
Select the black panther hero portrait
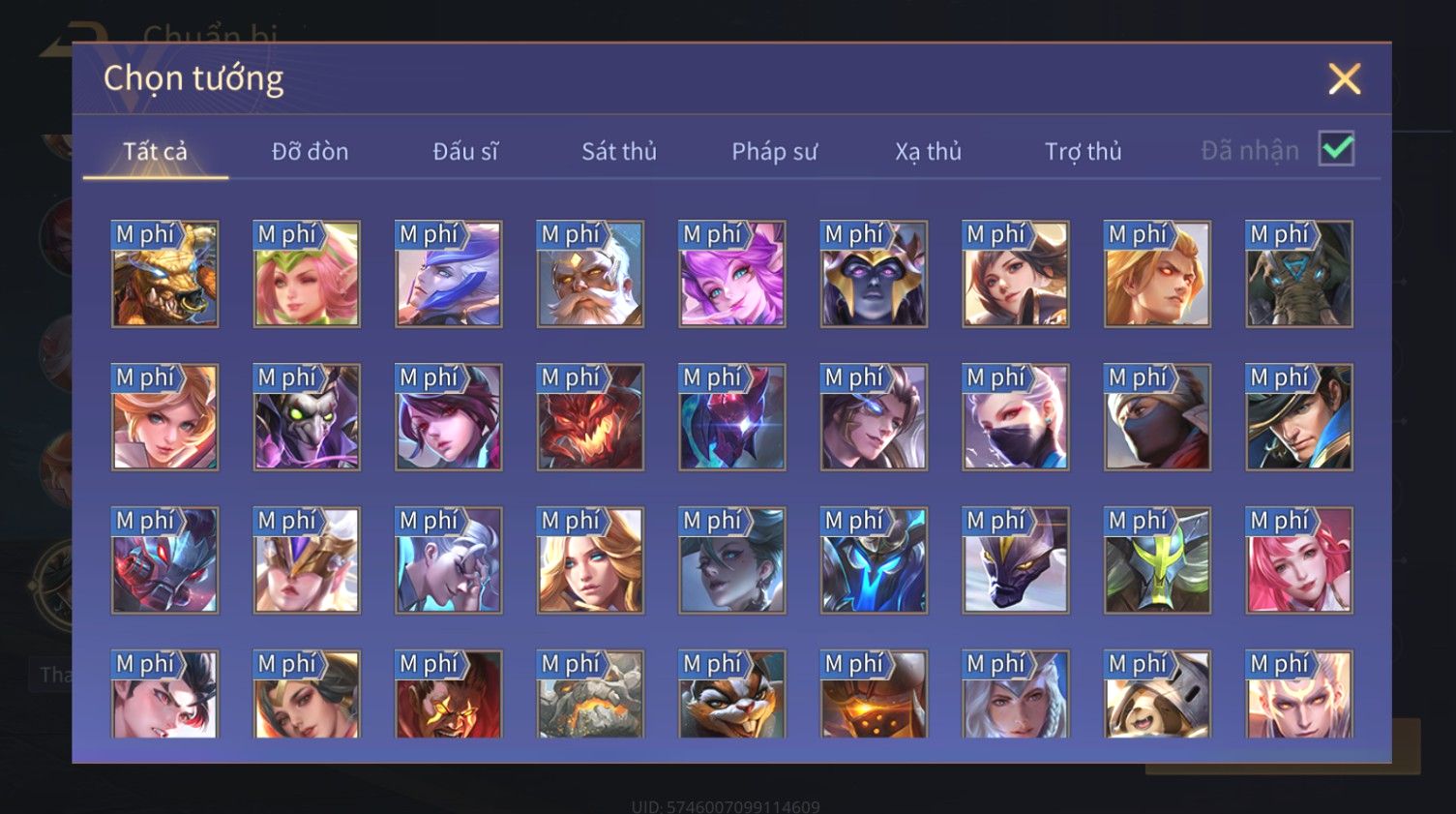click(1016, 560)
